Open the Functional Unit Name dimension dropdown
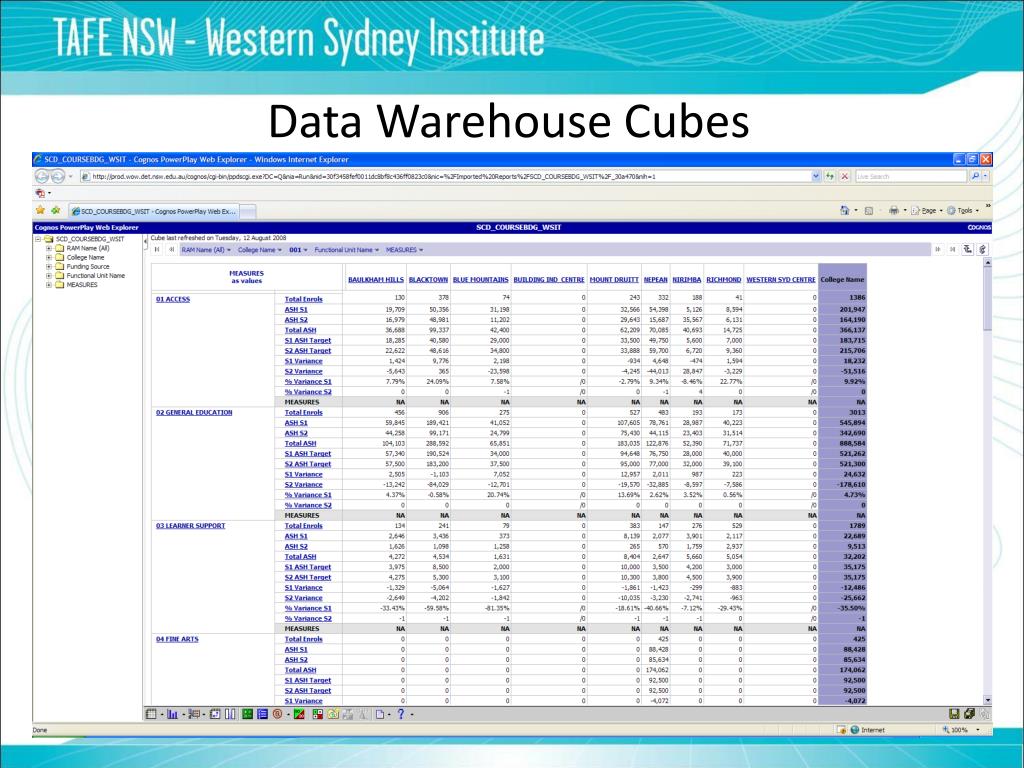 click(347, 249)
